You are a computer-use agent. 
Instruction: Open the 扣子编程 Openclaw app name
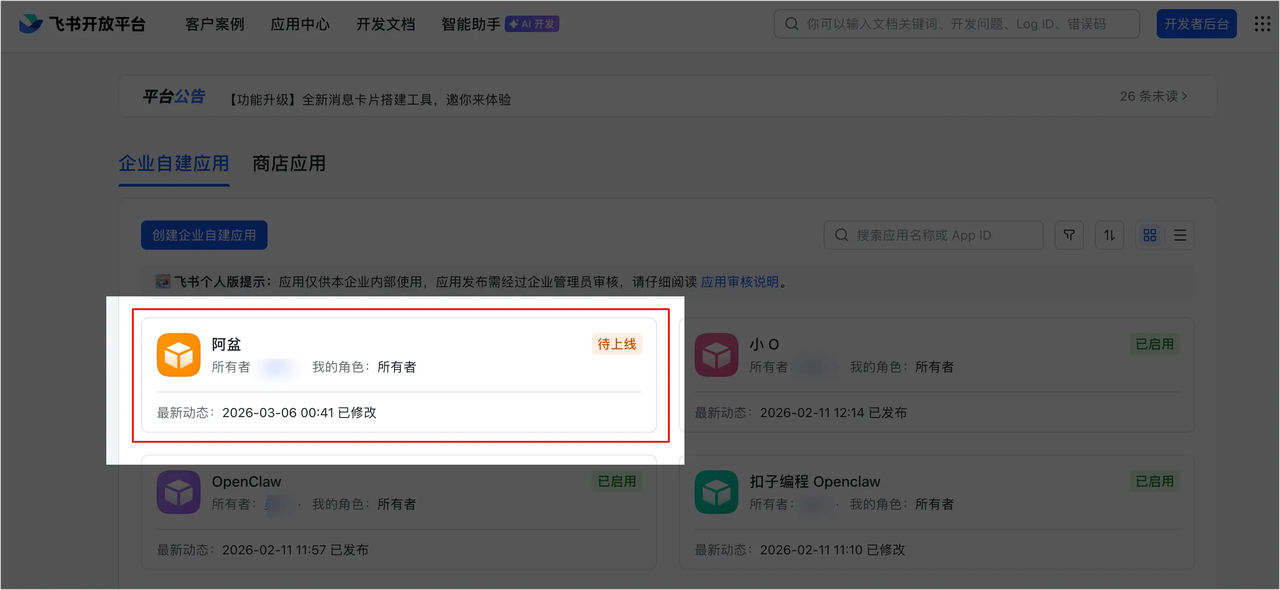point(815,481)
